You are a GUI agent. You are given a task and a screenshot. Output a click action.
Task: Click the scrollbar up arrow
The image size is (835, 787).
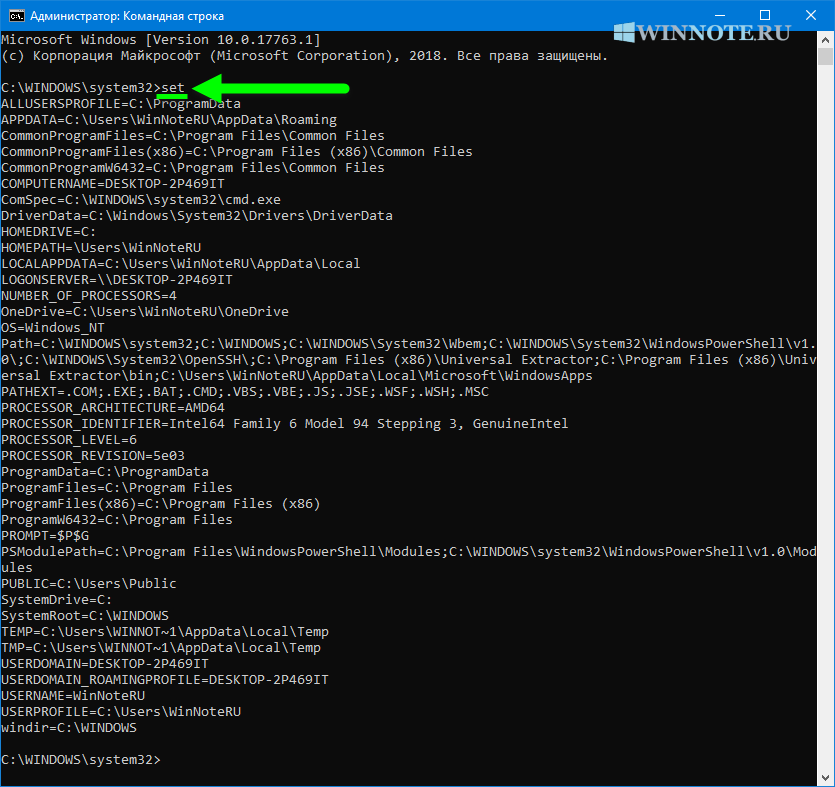[825, 40]
